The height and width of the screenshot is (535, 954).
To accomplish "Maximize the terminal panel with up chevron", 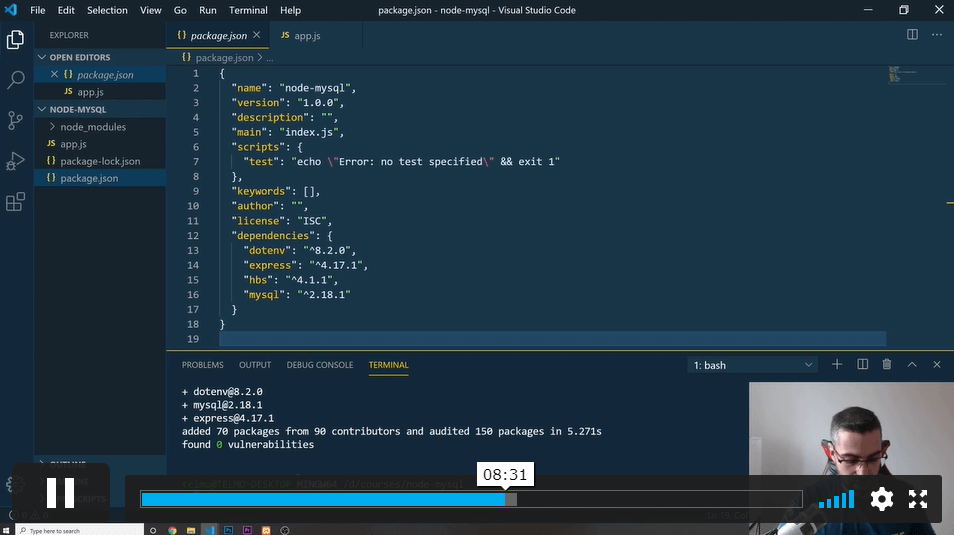I will click(x=911, y=365).
